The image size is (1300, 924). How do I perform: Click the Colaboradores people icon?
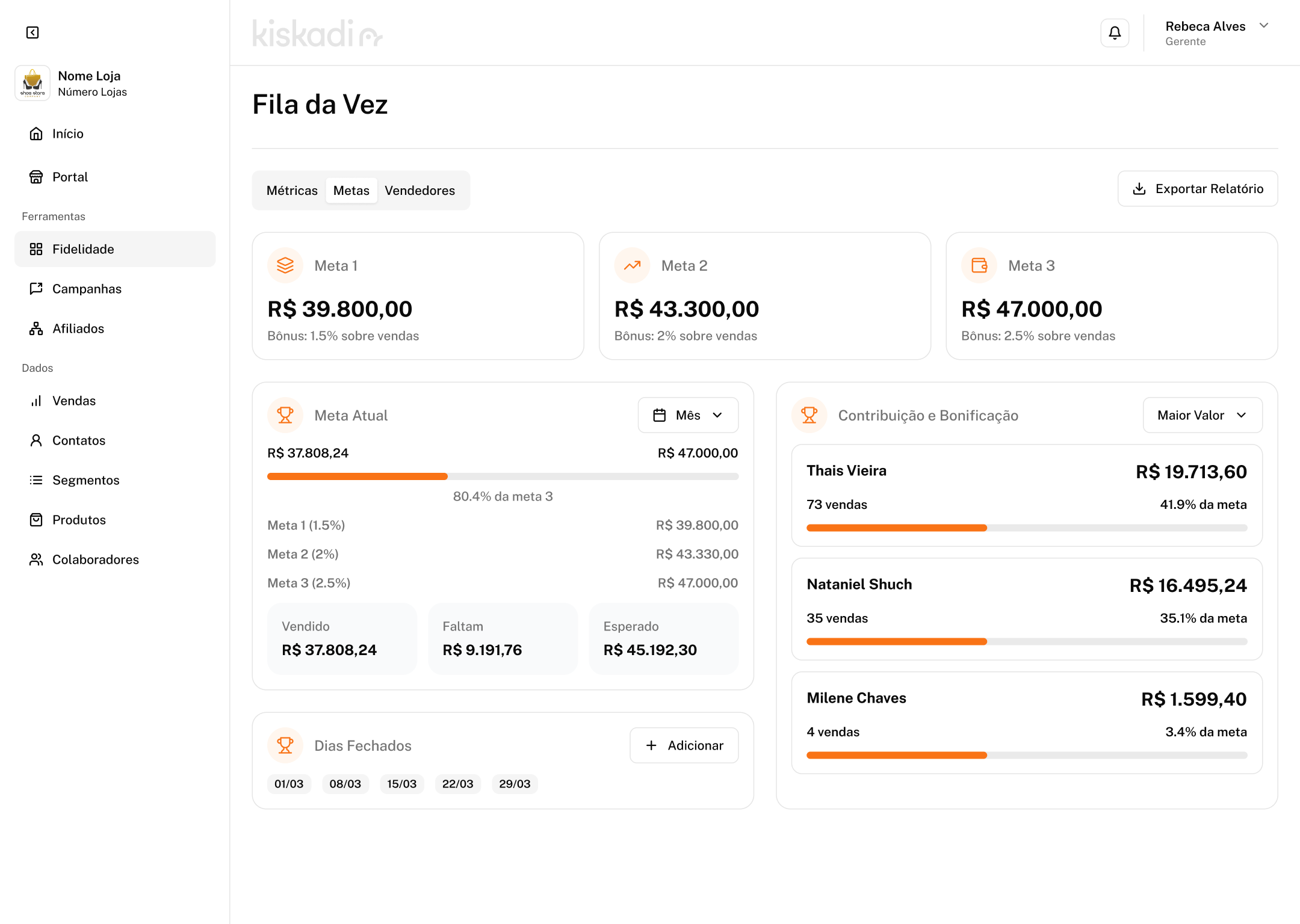pos(36,559)
